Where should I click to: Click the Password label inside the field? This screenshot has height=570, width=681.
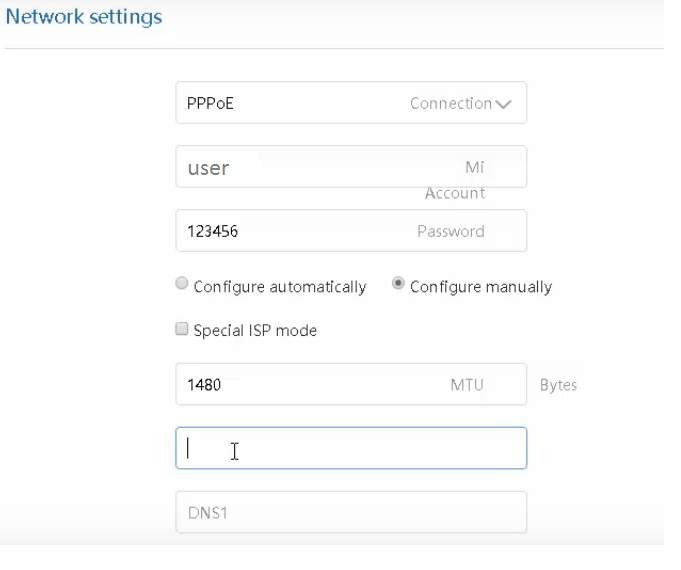[x=450, y=231]
